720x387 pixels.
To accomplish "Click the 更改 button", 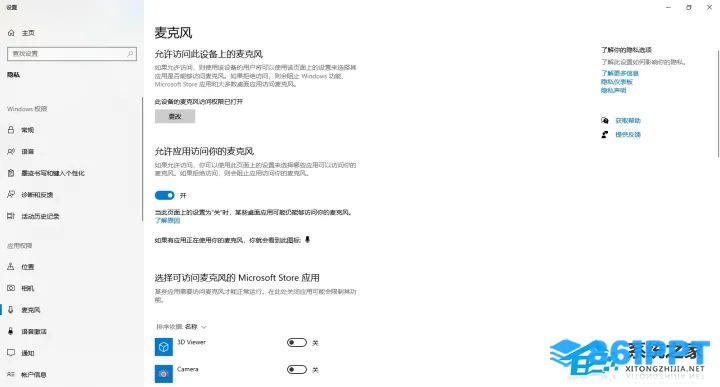I will click(175, 117).
